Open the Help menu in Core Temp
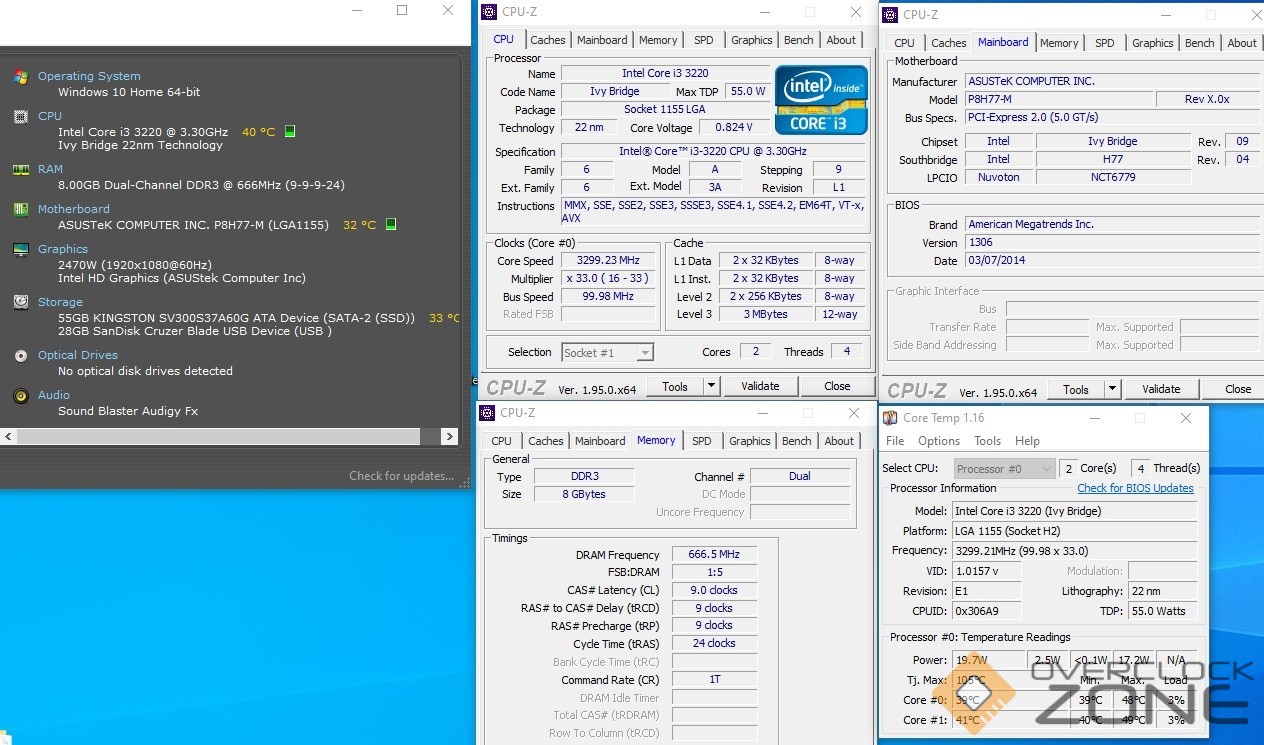 [1027, 441]
